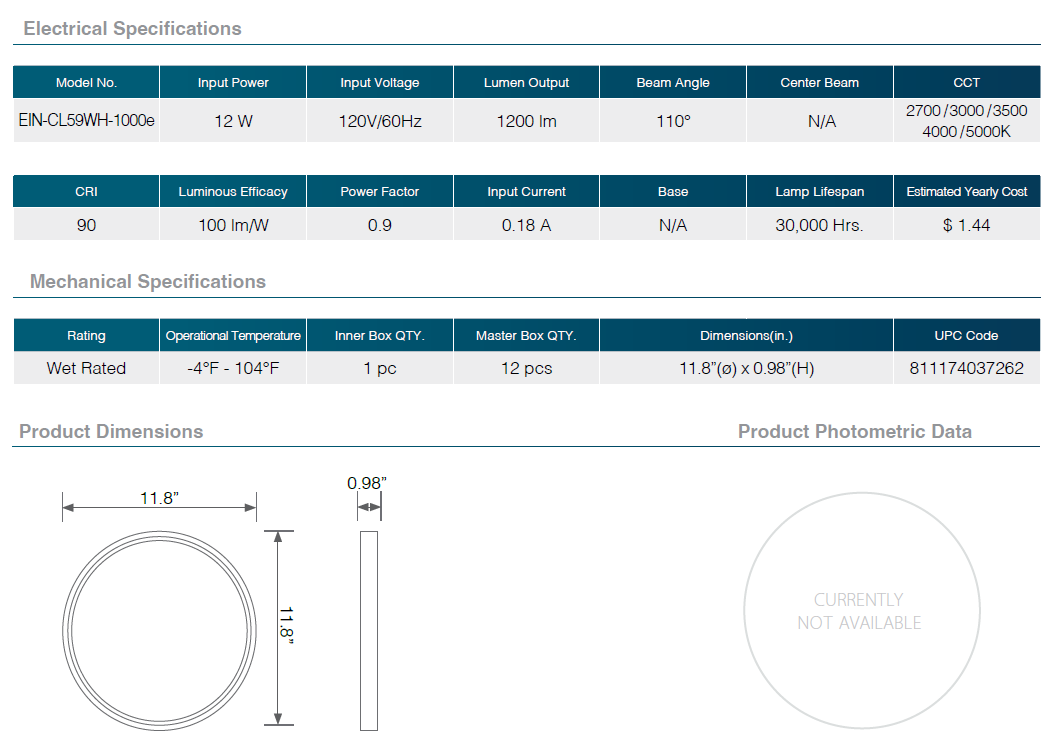
Task: Click the 12 W input power value
Action: [x=233, y=121]
